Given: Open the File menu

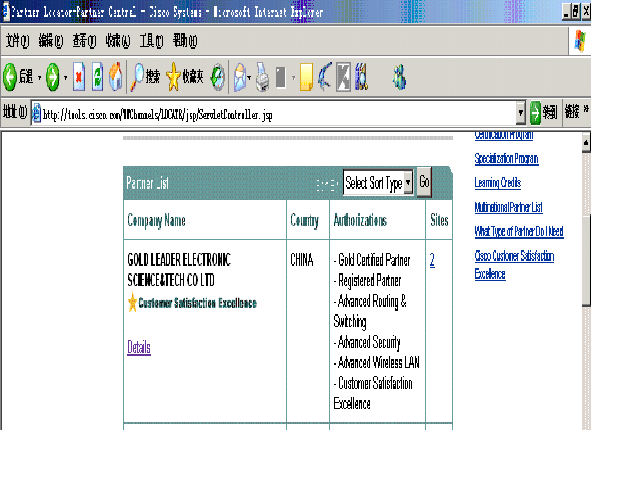Looking at the screenshot, I should (17, 41).
